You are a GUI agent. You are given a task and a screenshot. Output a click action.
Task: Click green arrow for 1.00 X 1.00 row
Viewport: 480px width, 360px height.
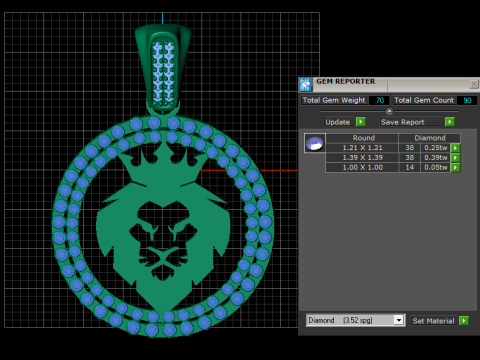click(x=455, y=167)
